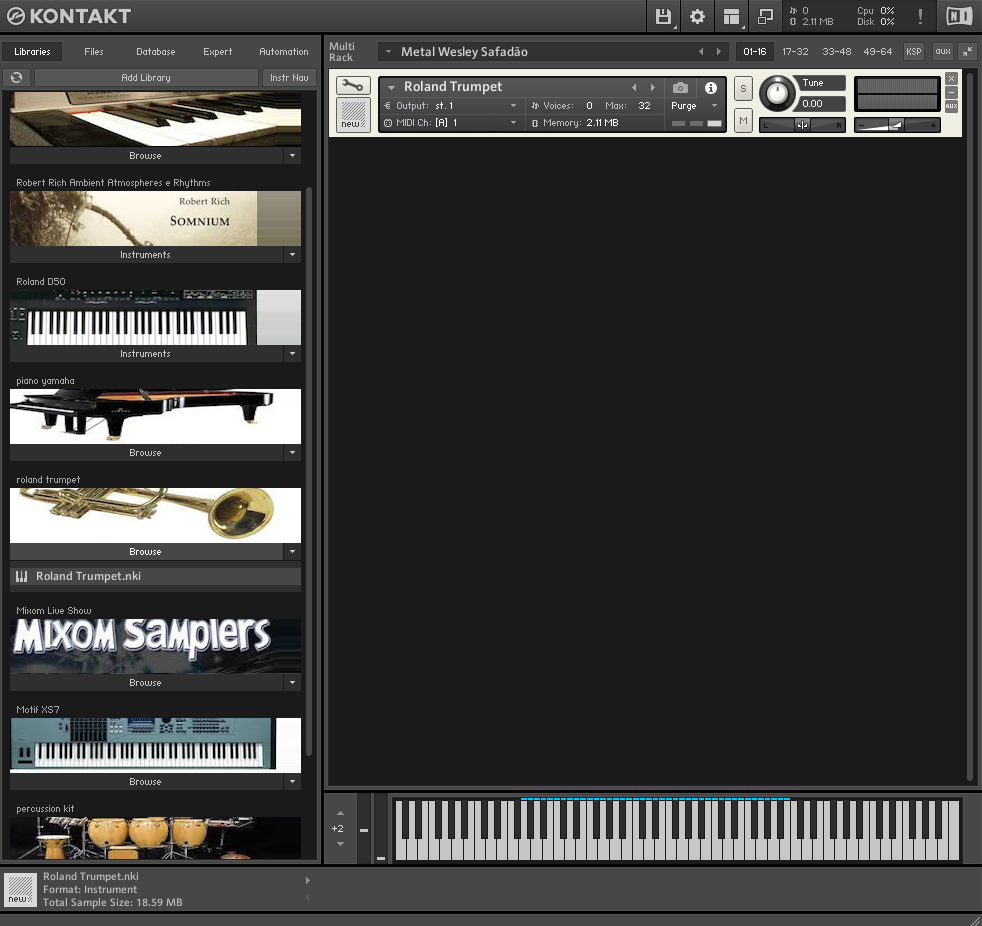This screenshot has width=982, height=926.
Task: Open Multi Rack name dropdown
Action: (x=388, y=51)
